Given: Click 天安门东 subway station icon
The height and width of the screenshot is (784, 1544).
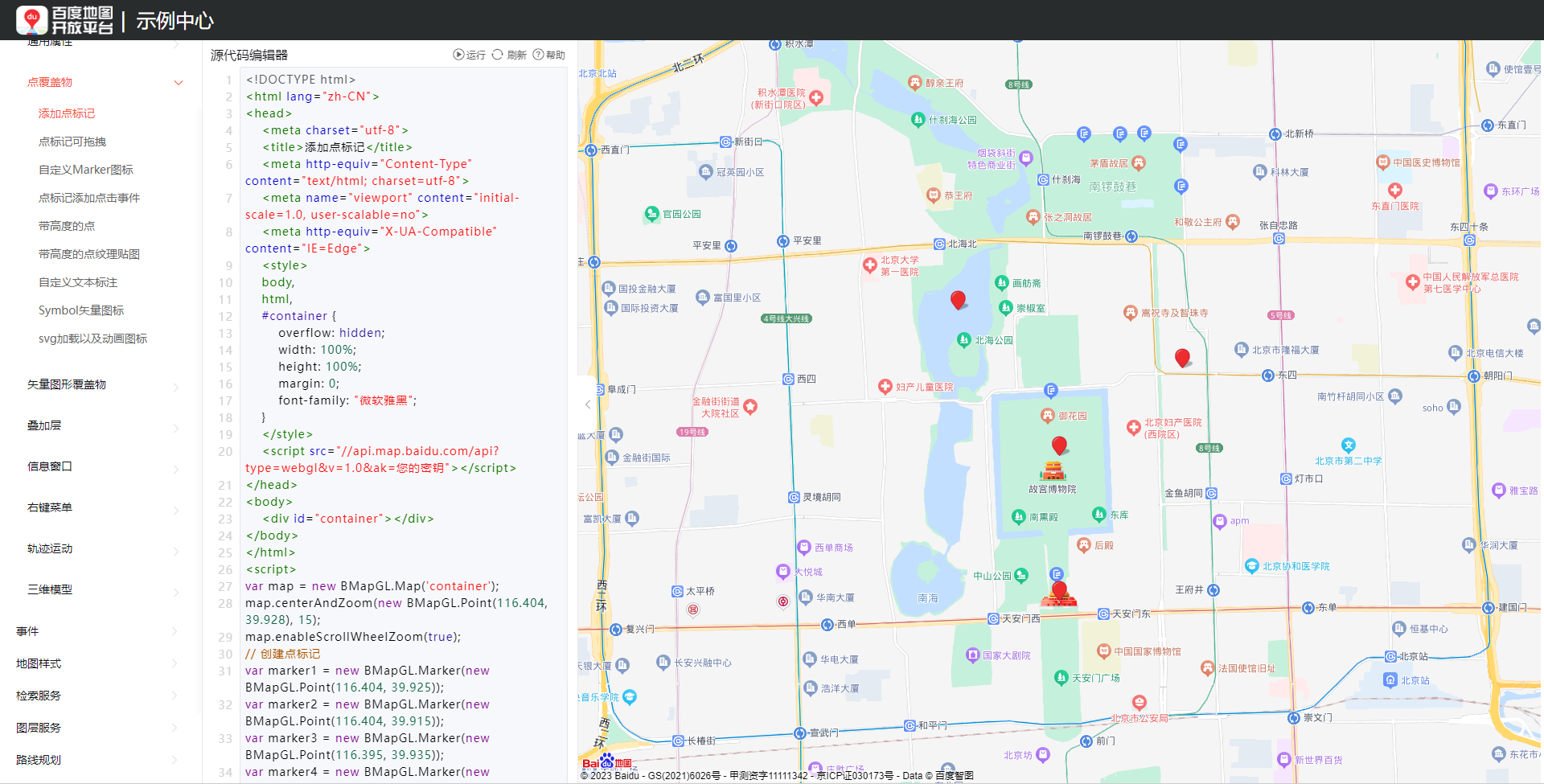Looking at the screenshot, I should coord(1103,614).
